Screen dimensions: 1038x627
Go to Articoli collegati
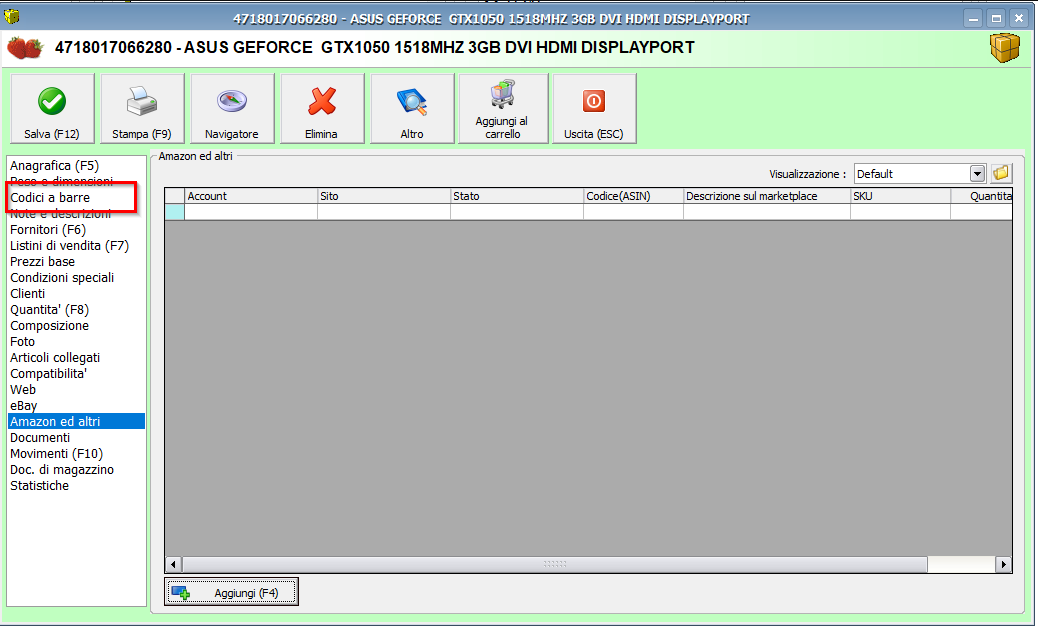point(55,358)
